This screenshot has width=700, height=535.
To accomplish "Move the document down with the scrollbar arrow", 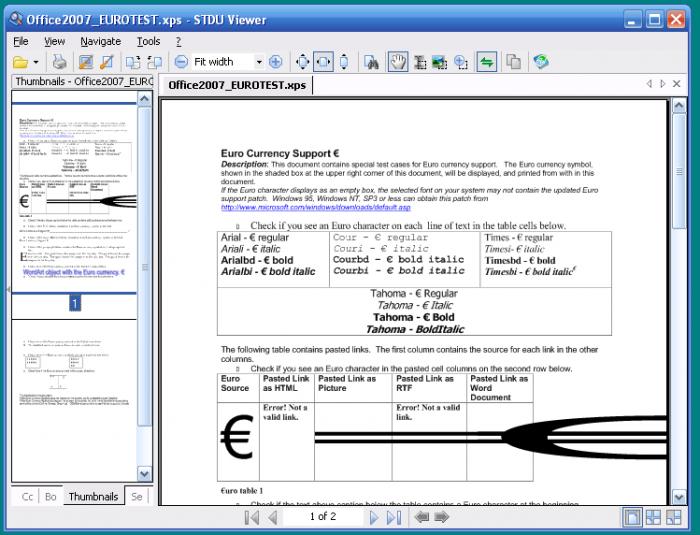I will 679,497.
